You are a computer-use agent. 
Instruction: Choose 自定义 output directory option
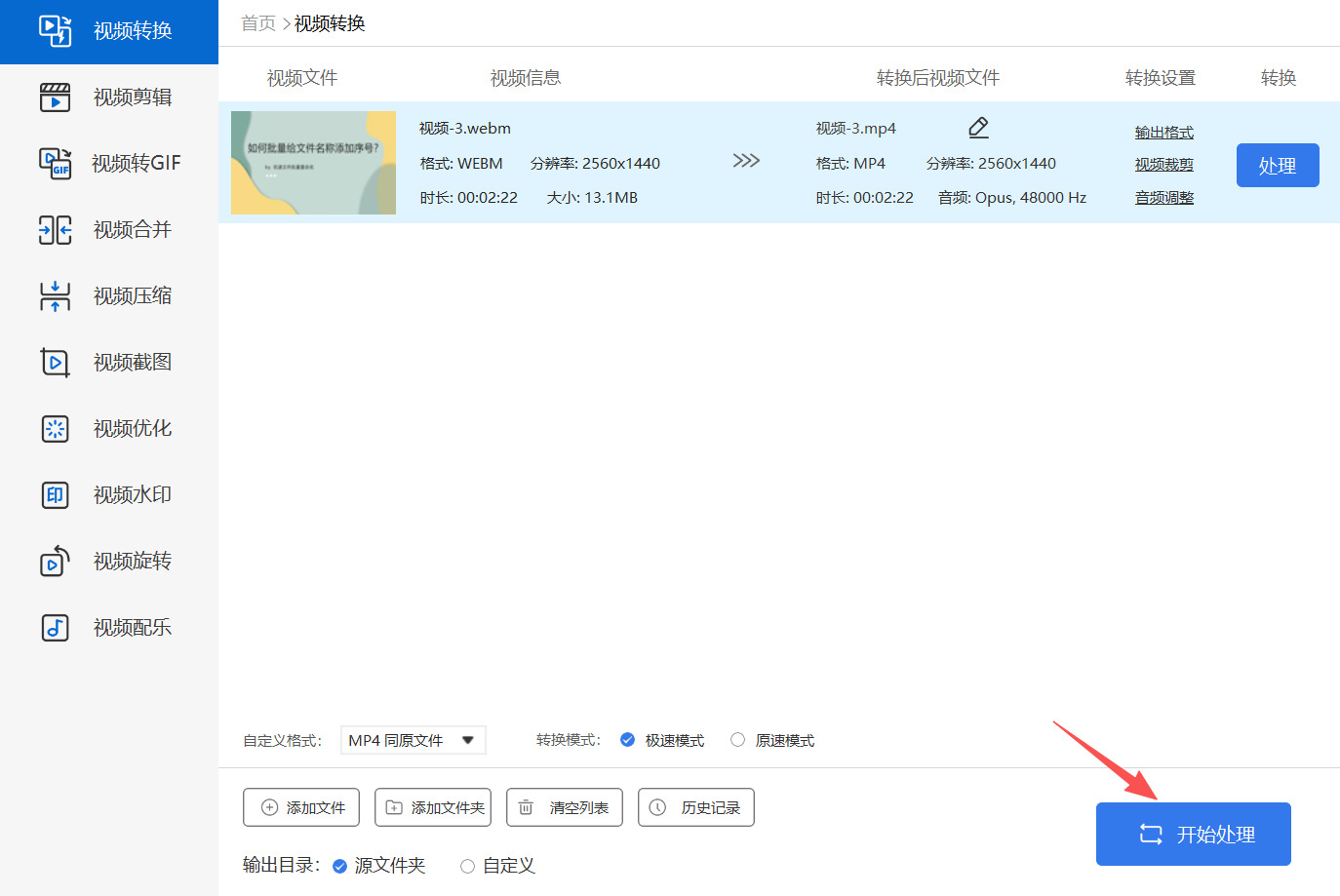[468, 866]
